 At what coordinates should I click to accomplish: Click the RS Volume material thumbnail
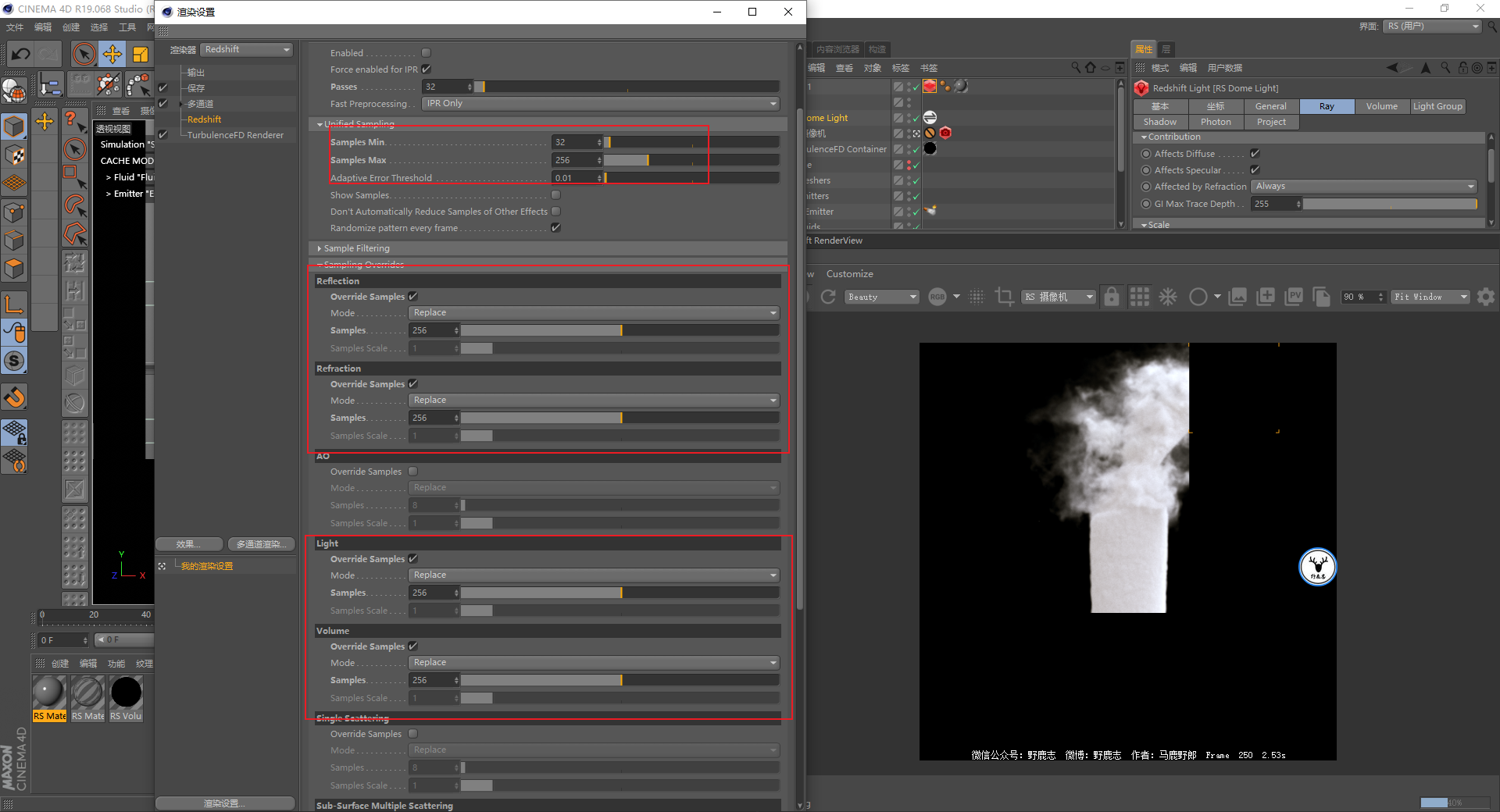click(x=127, y=693)
